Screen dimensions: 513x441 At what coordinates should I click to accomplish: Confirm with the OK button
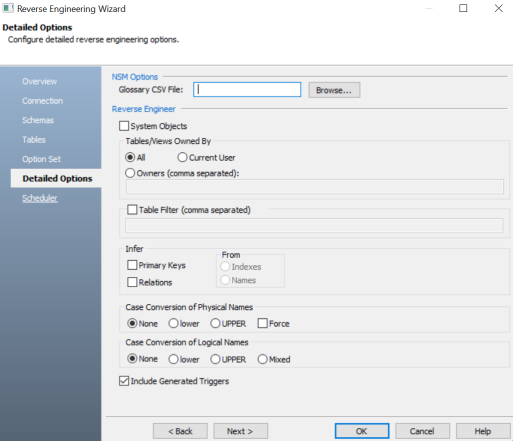pos(362,431)
